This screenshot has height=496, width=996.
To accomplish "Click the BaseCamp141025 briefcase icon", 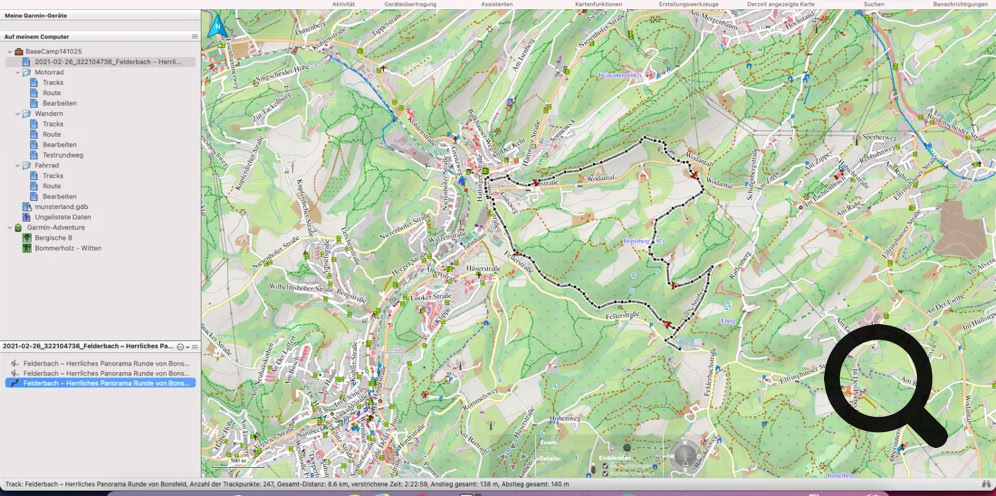I will click(x=18, y=51).
